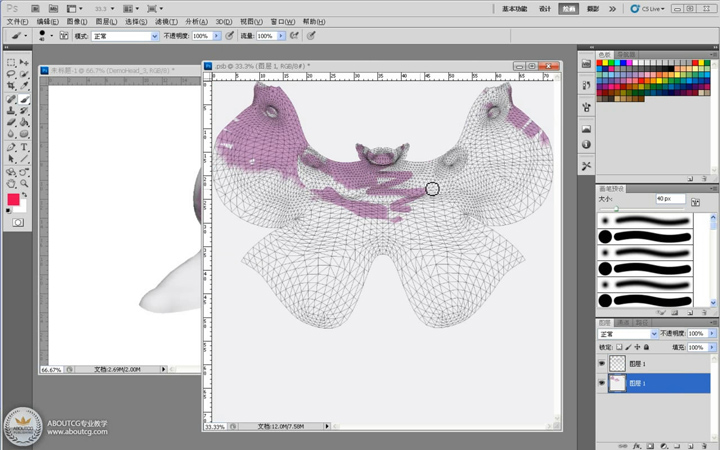Open the CS Live menu
Viewport: 720px width, 450px height.
(x=647, y=9)
